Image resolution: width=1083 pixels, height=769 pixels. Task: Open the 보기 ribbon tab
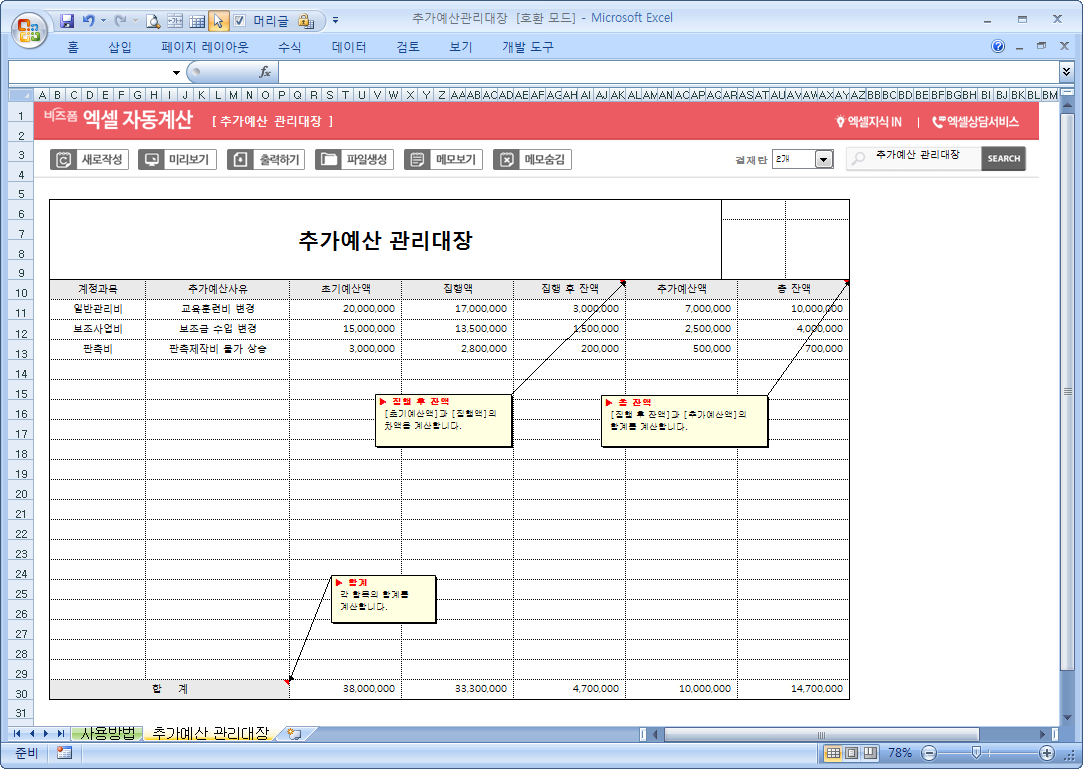click(461, 47)
